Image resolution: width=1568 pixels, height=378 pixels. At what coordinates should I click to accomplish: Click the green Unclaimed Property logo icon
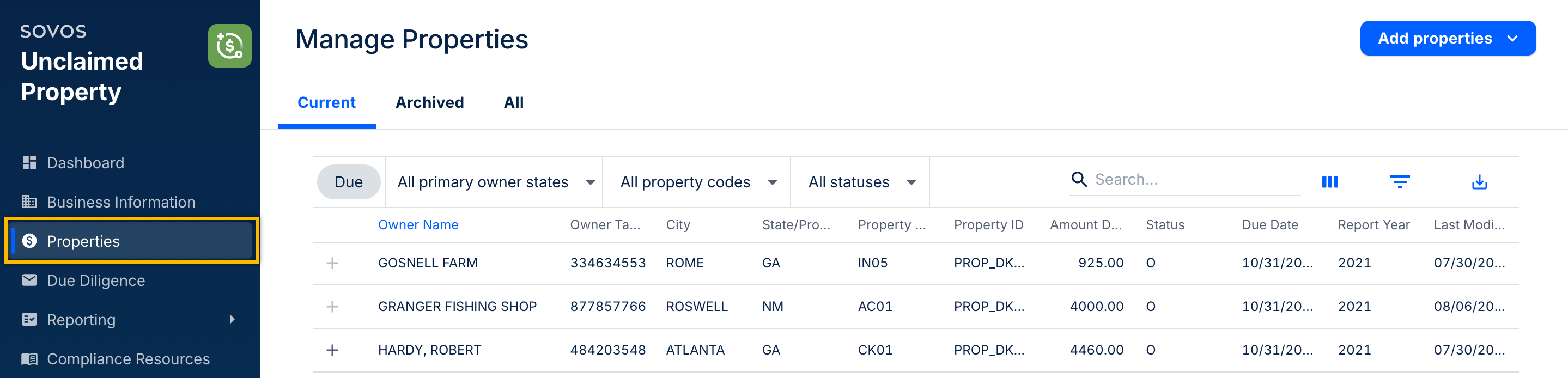[x=229, y=46]
